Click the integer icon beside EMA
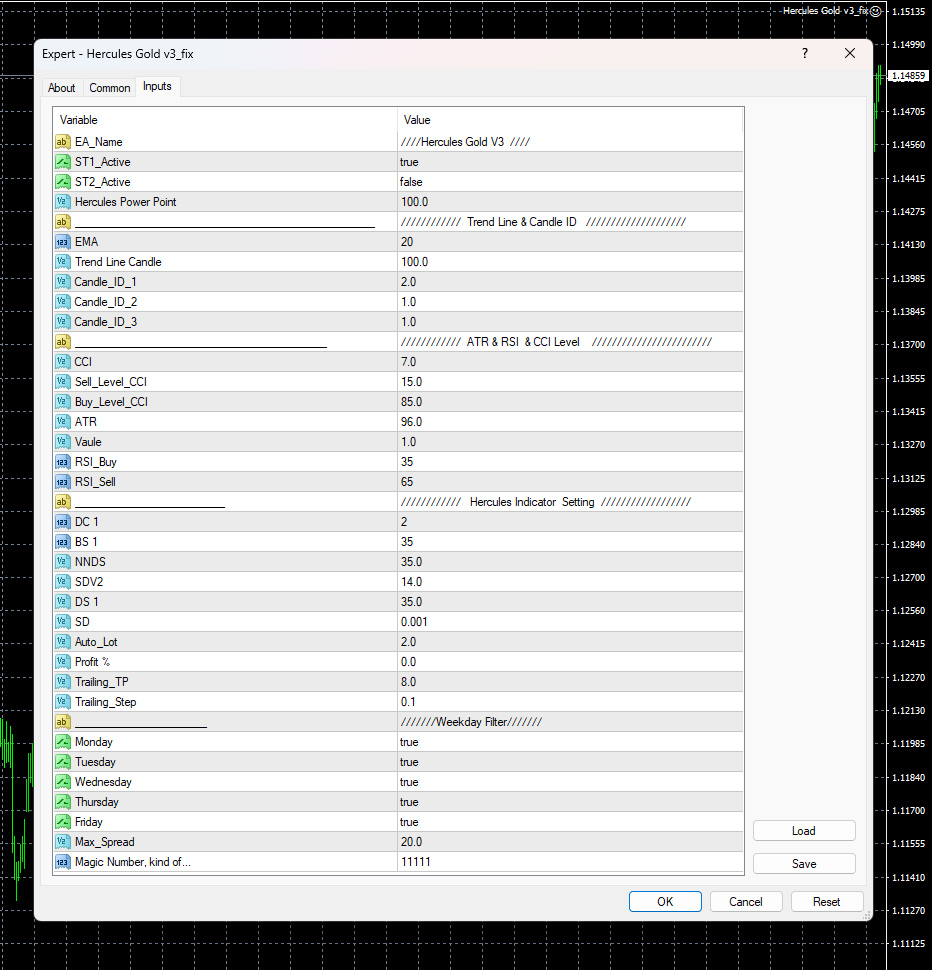The width and height of the screenshot is (932, 970). (x=62, y=242)
